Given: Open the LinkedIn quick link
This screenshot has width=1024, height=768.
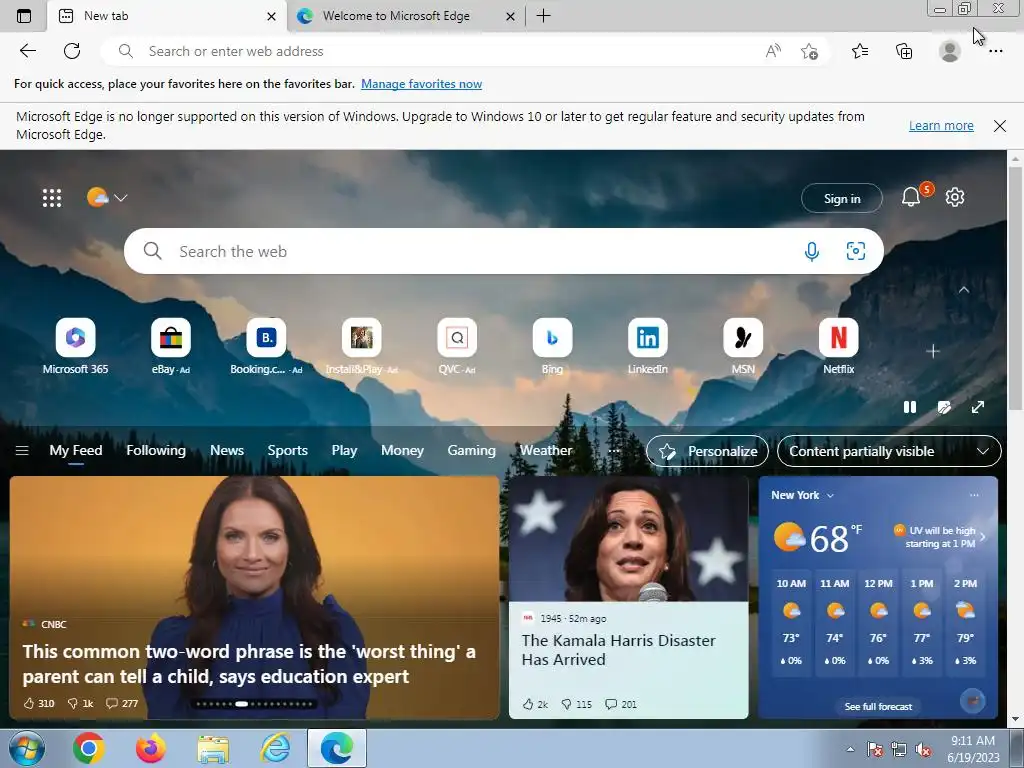Looking at the screenshot, I should tap(647, 347).
